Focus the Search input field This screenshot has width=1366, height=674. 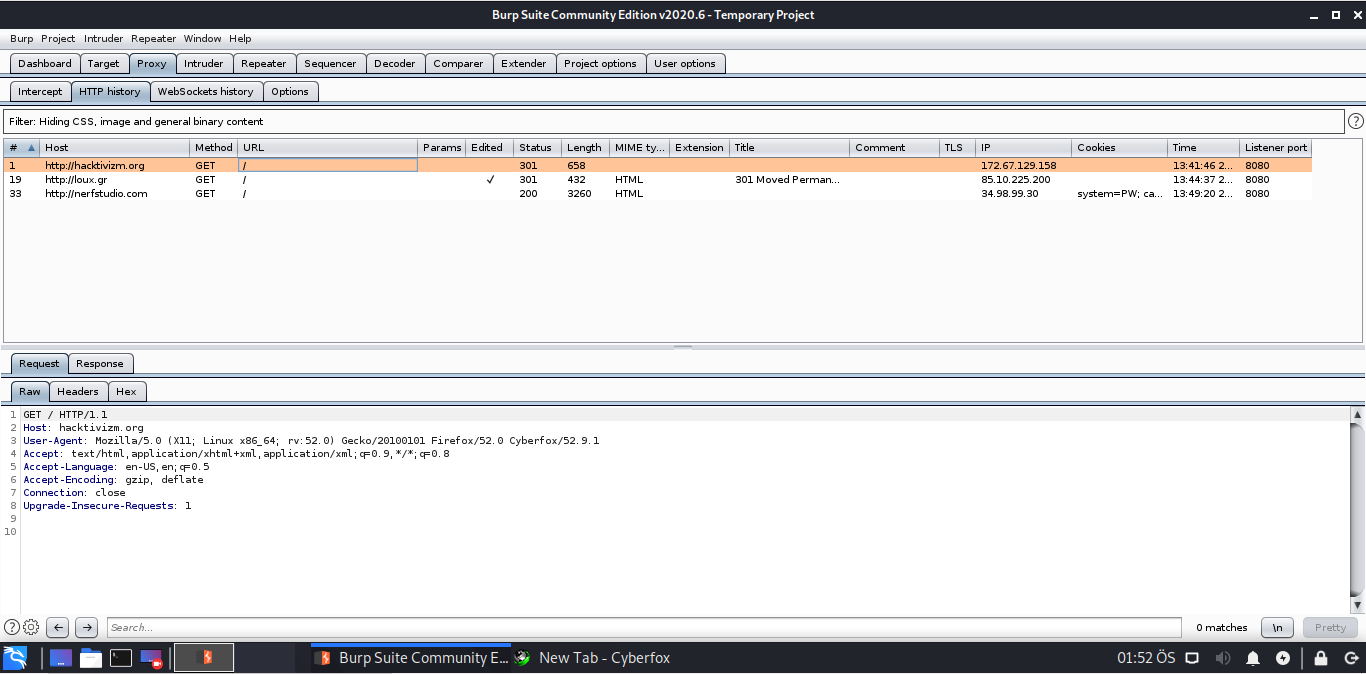pyautogui.click(x=642, y=627)
